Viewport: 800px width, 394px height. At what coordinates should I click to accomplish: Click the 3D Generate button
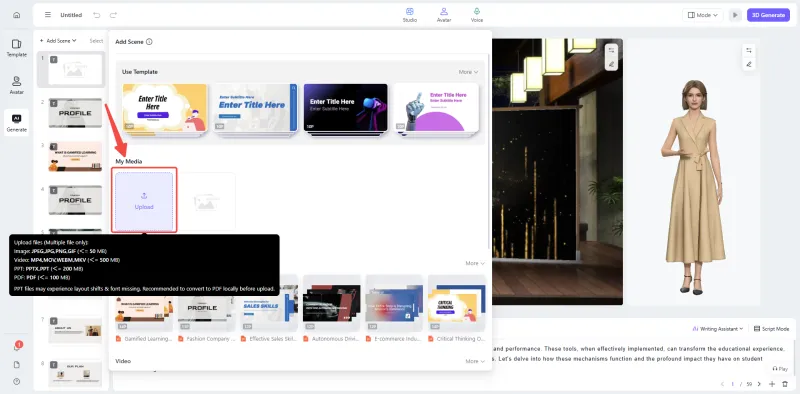pyautogui.click(x=768, y=15)
